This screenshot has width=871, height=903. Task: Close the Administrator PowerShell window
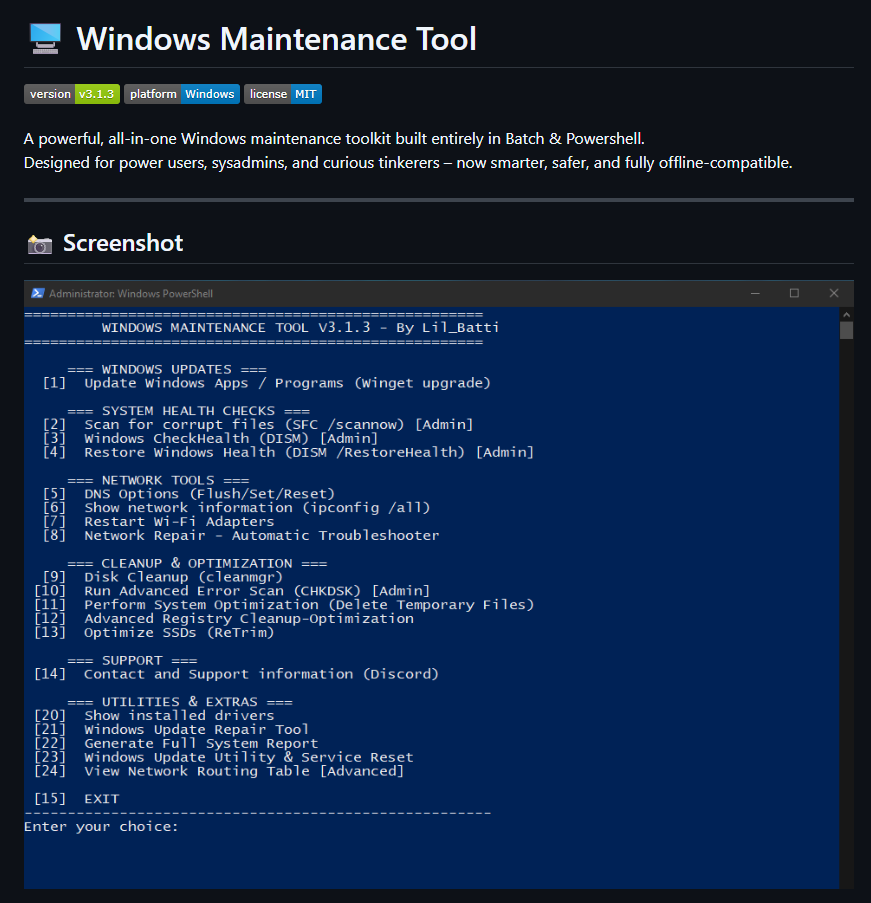pyautogui.click(x=834, y=293)
